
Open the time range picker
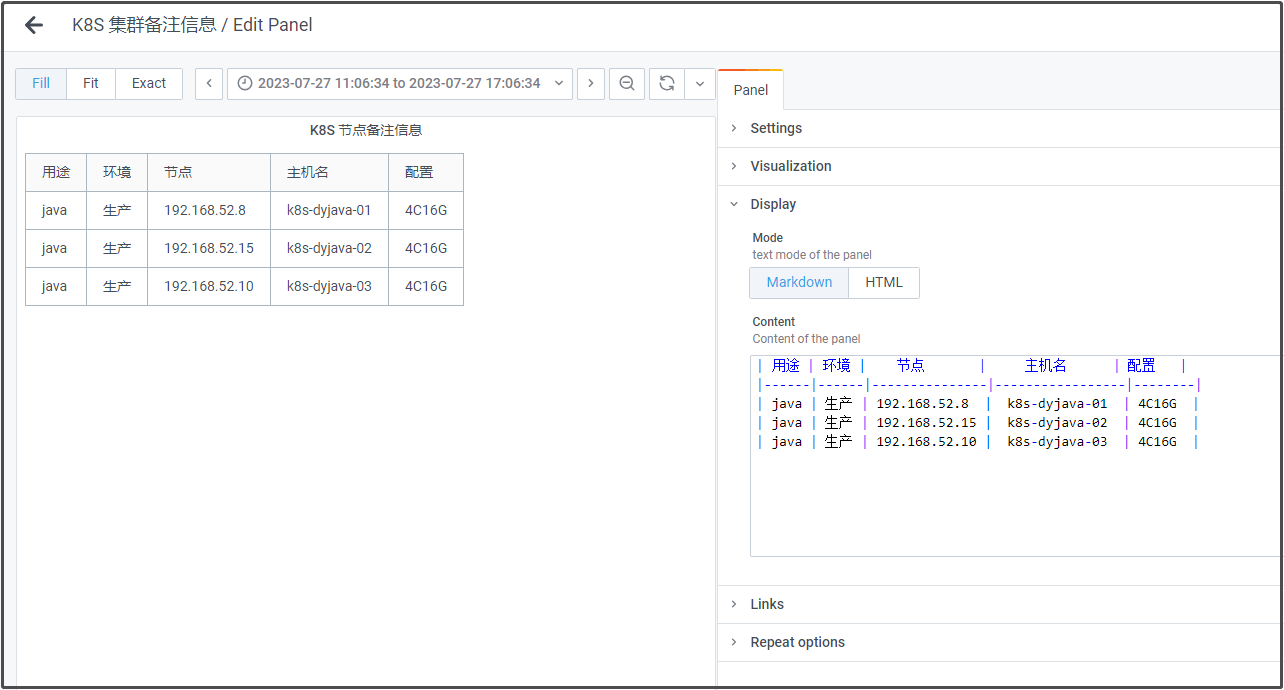click(400, 84)
